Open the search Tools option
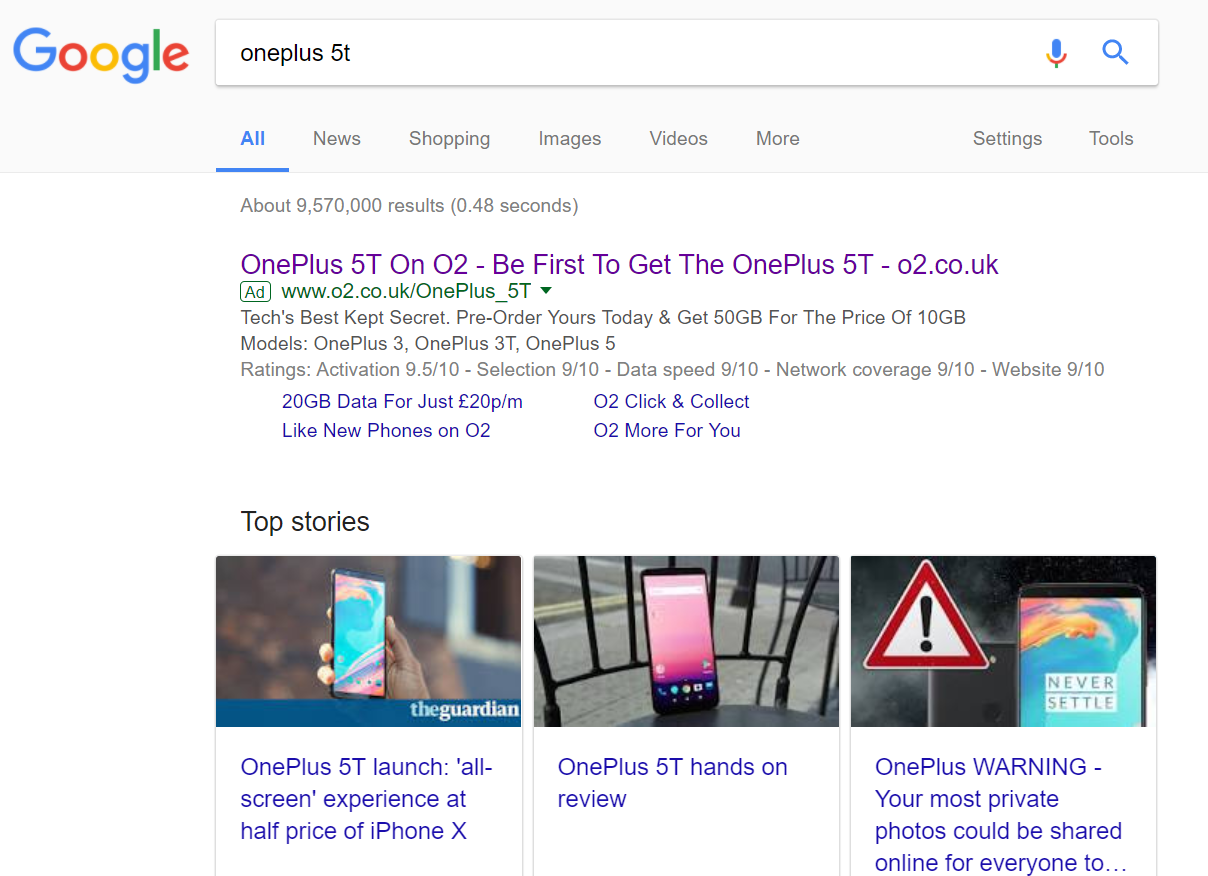 pyautogui.click(x=1111, y=139)
